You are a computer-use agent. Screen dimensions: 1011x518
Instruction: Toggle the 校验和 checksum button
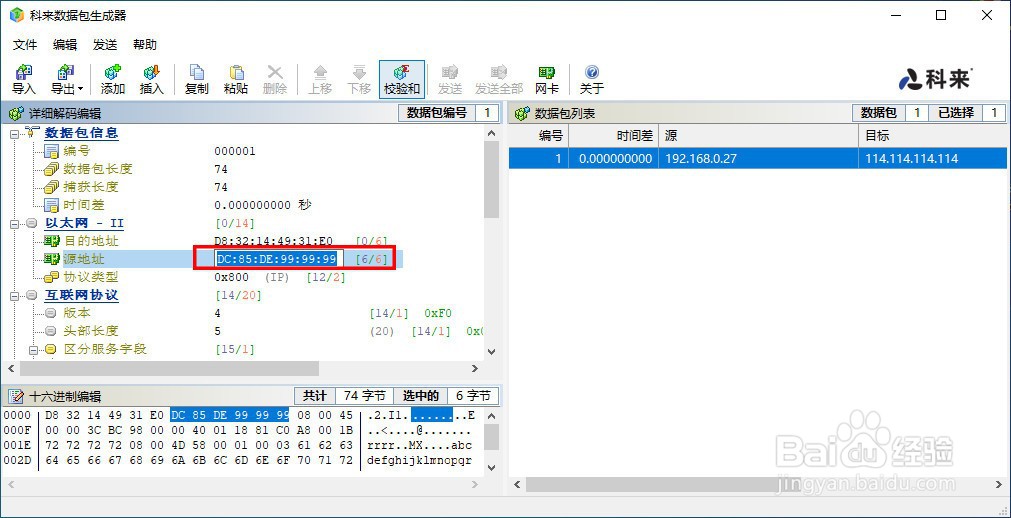click(x=402, y=79)
